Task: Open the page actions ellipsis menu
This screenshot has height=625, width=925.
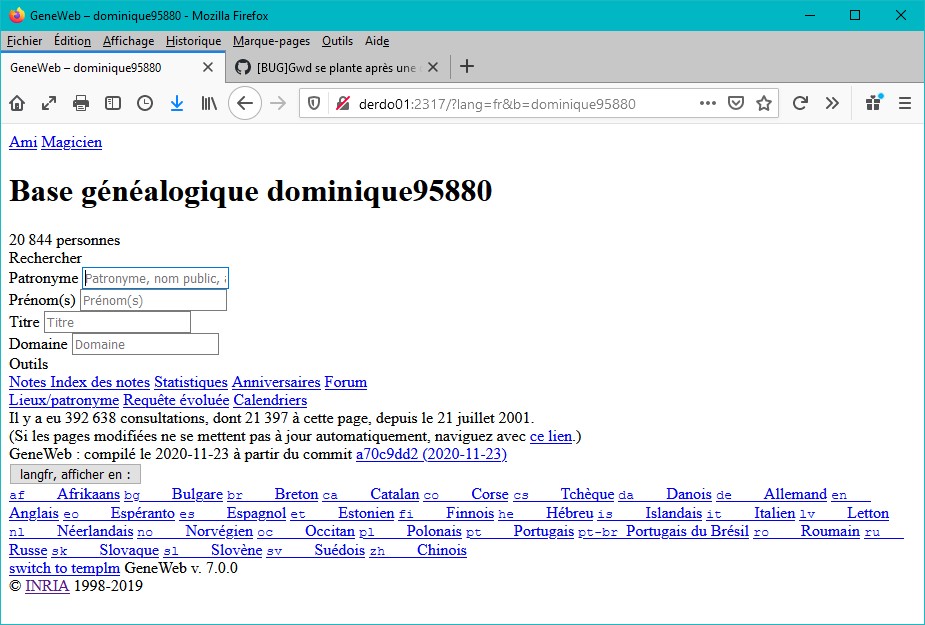Action: pyautogui.click(x=708, y=103)
